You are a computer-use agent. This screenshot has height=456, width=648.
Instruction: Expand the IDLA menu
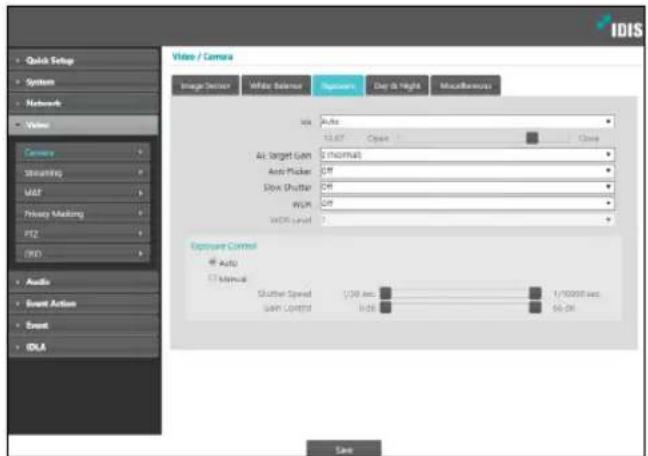tap(83, 347)
